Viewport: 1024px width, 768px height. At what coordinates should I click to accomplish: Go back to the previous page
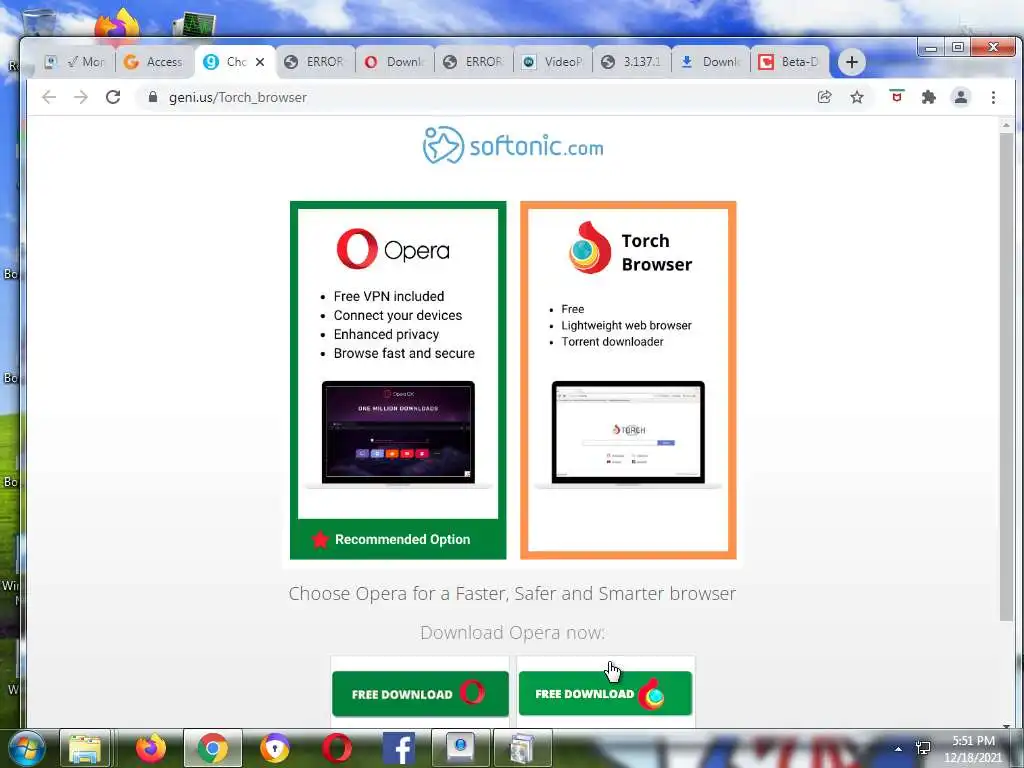tap(49, 97)
